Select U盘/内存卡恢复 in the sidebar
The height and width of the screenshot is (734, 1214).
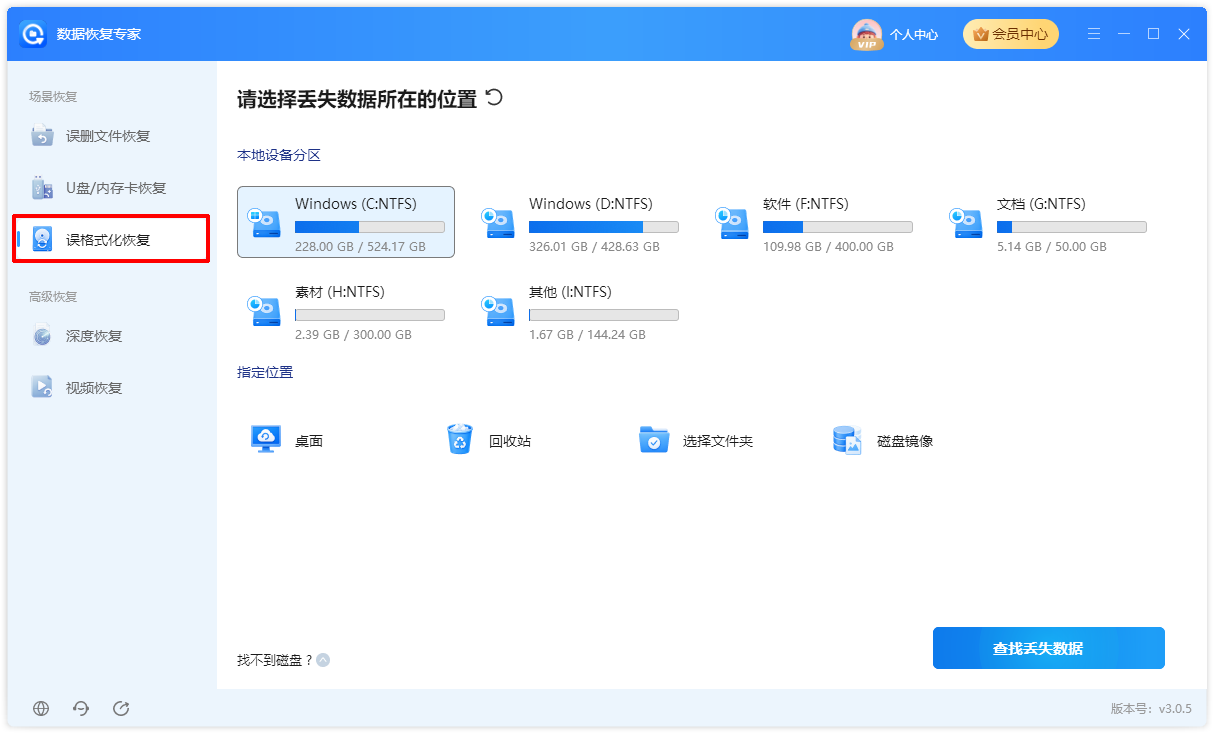[x=116, y=188]
